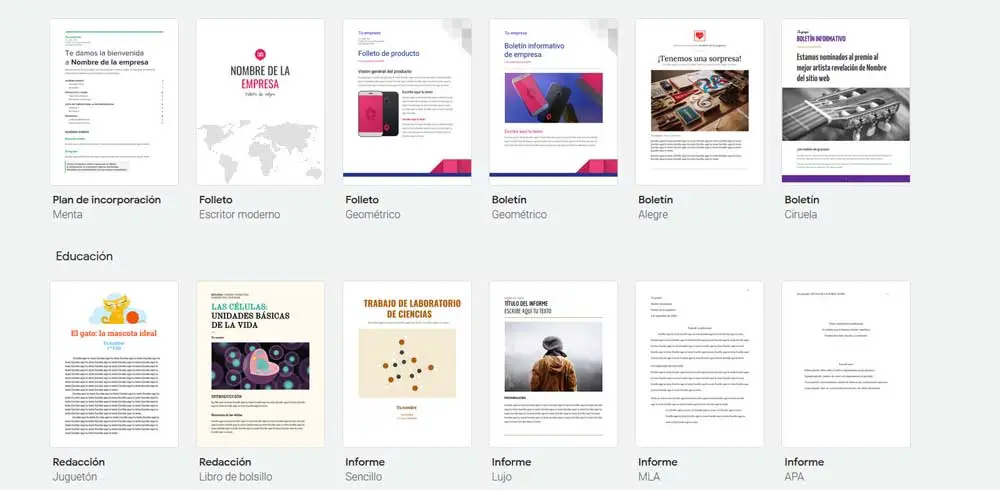Click the 'Redacción' title above 'Juguetón'

[78, 462]
